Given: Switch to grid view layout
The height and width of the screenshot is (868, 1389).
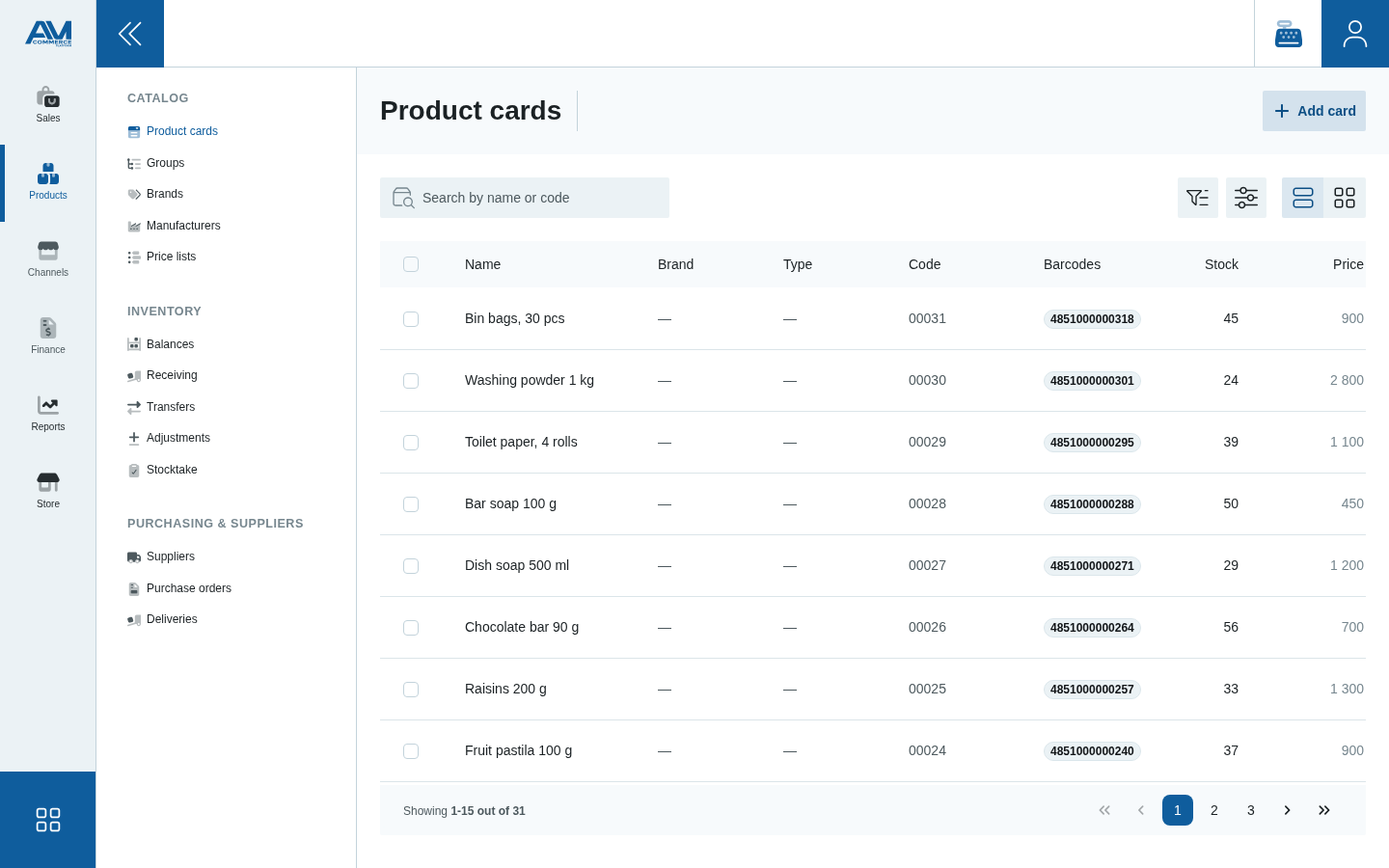Looking at the screenshot, I should pyautogui.click(x=1345, y=198).
